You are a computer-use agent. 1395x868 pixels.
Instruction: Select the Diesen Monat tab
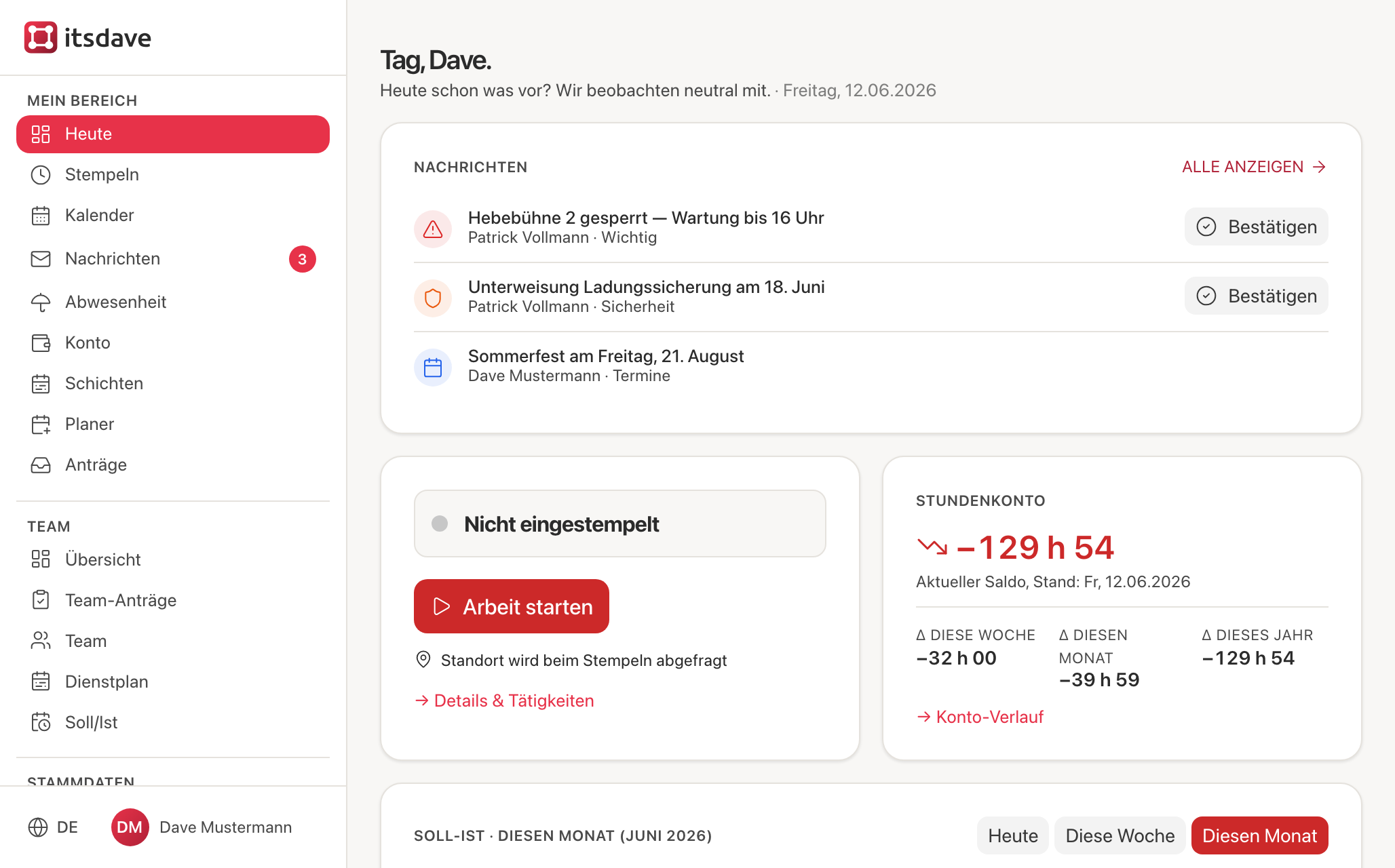(1260, 835)
